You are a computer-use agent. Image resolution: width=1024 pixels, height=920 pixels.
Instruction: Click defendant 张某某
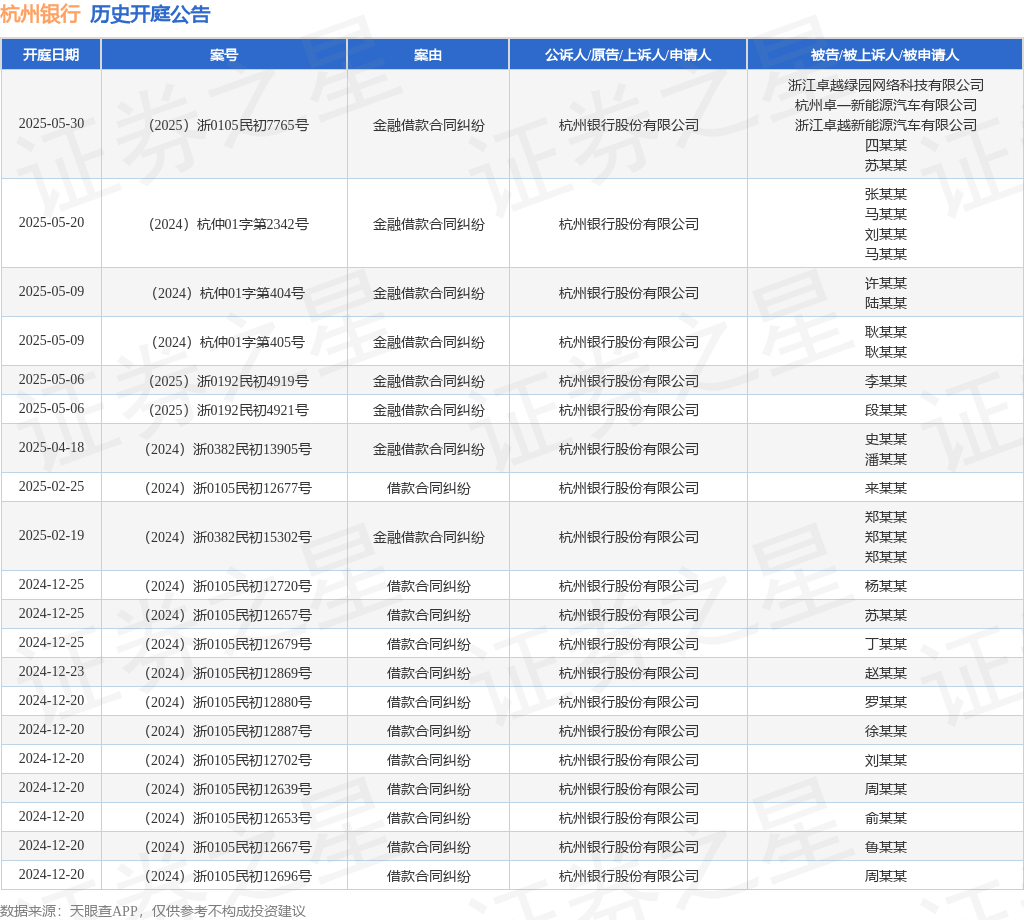pyautogui.click(x=886, y=194)
